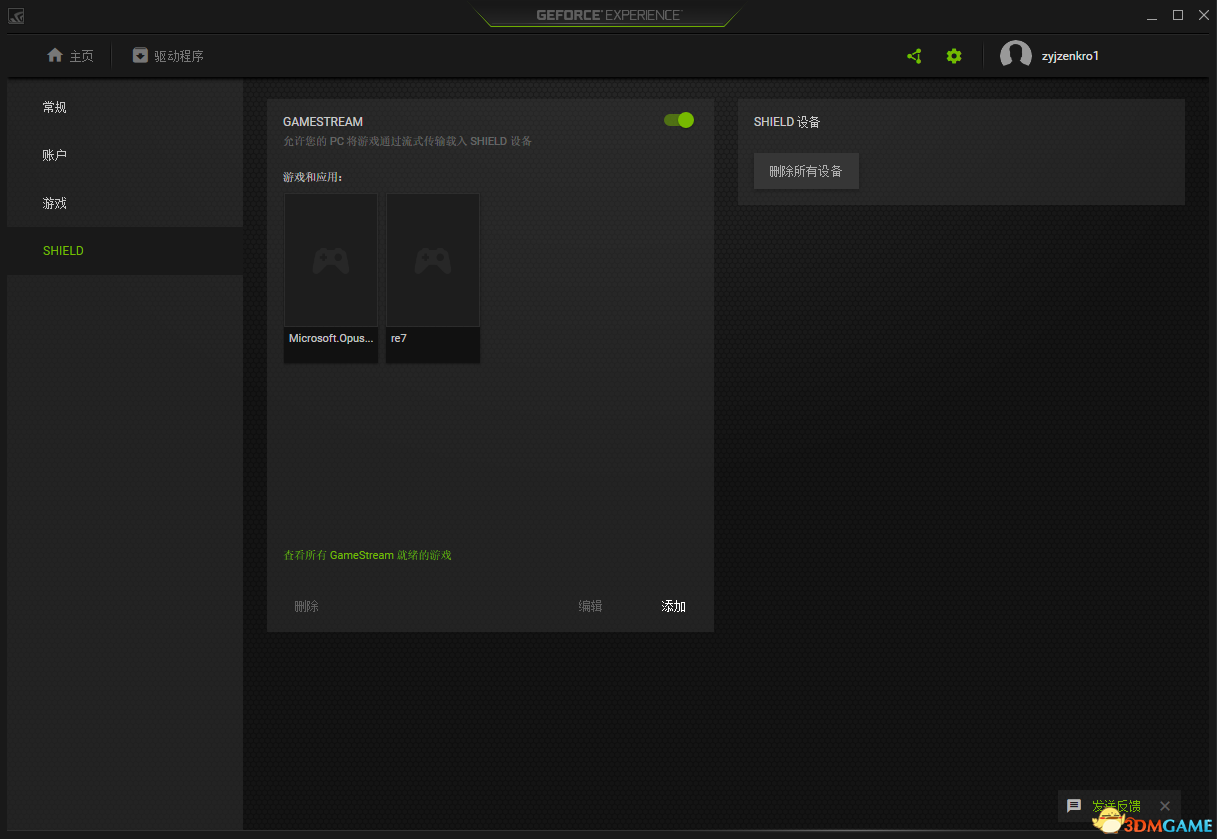Click the 删除所有设备 button

coord(806,171)
